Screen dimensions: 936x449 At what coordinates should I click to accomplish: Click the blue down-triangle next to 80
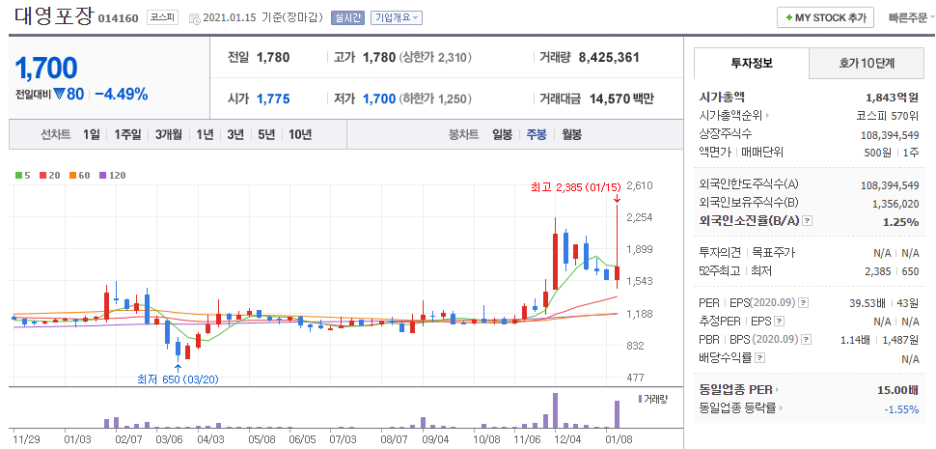(x=58, y=94)
